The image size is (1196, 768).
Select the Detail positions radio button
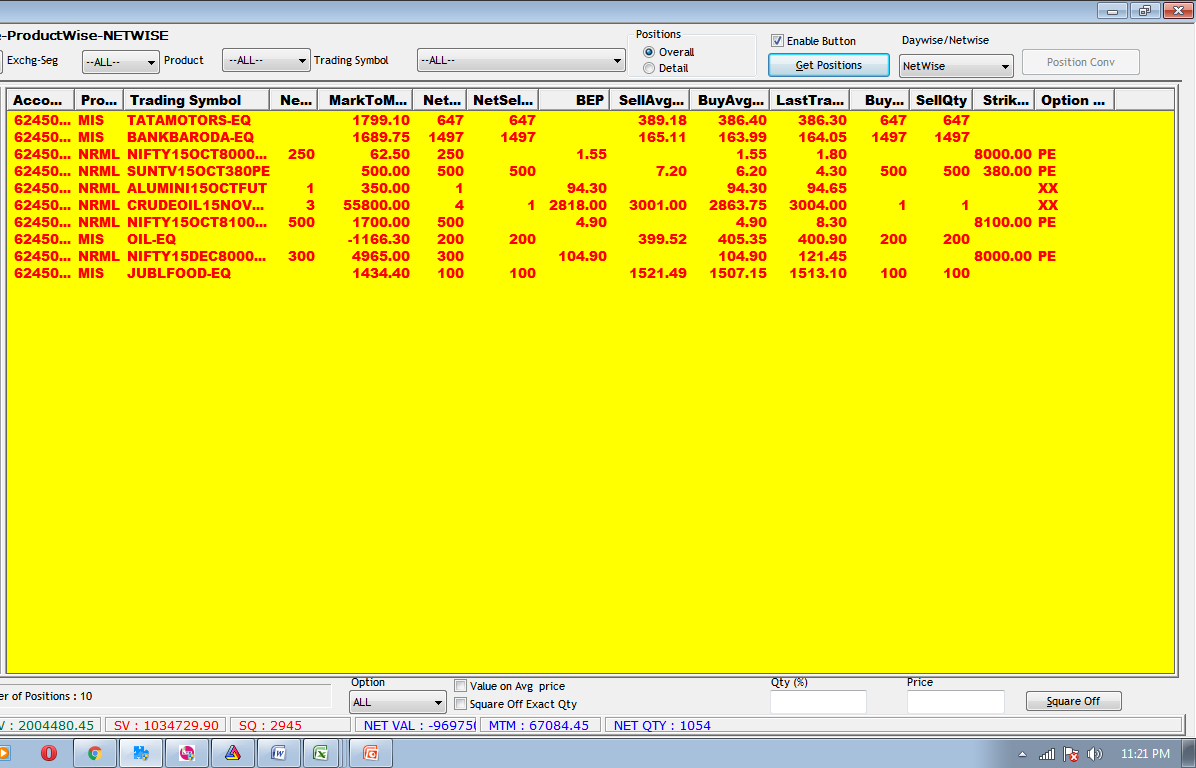click(x=649, y=68)
